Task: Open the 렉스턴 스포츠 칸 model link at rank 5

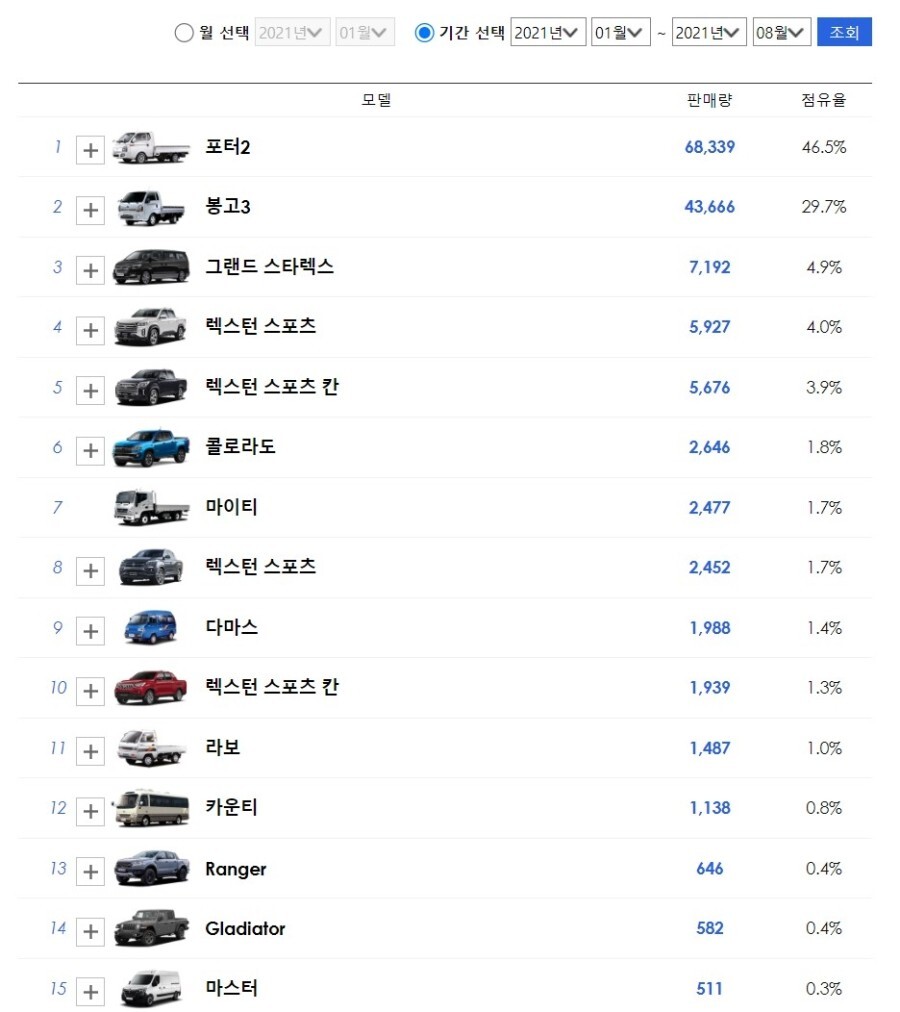Action: (272, 387)
